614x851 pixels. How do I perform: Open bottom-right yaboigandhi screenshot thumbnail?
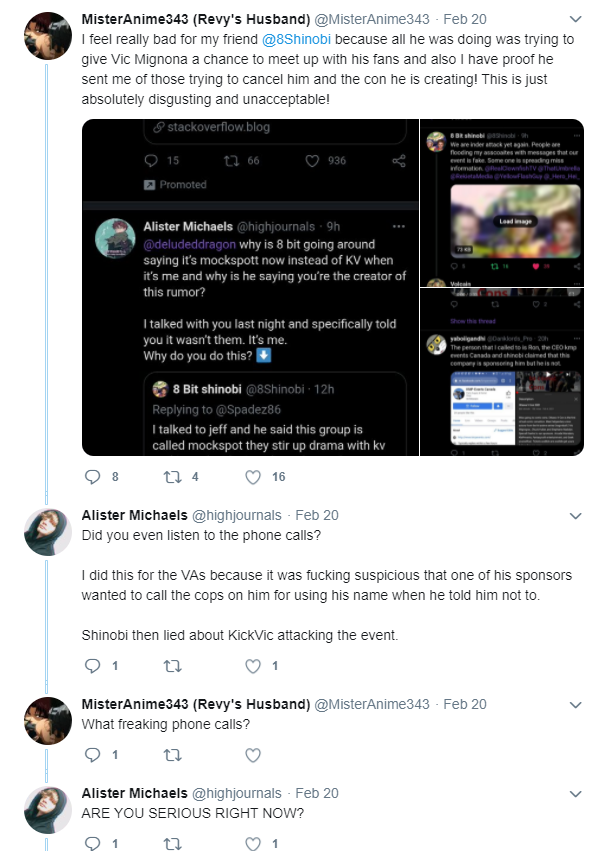coord(502,372)
